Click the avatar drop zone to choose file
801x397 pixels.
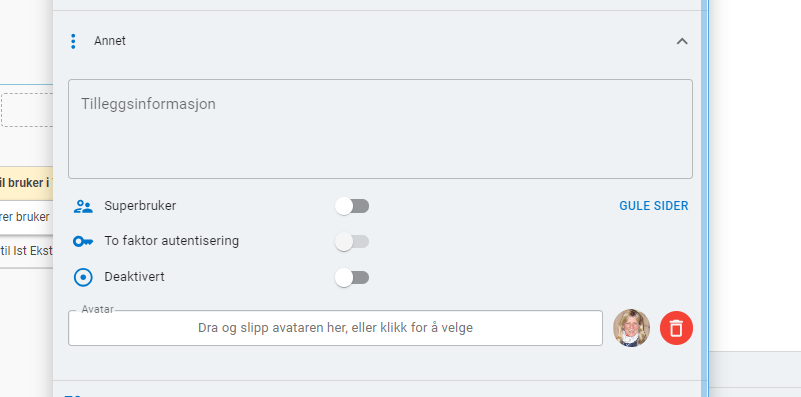click(x=335, y=328)
